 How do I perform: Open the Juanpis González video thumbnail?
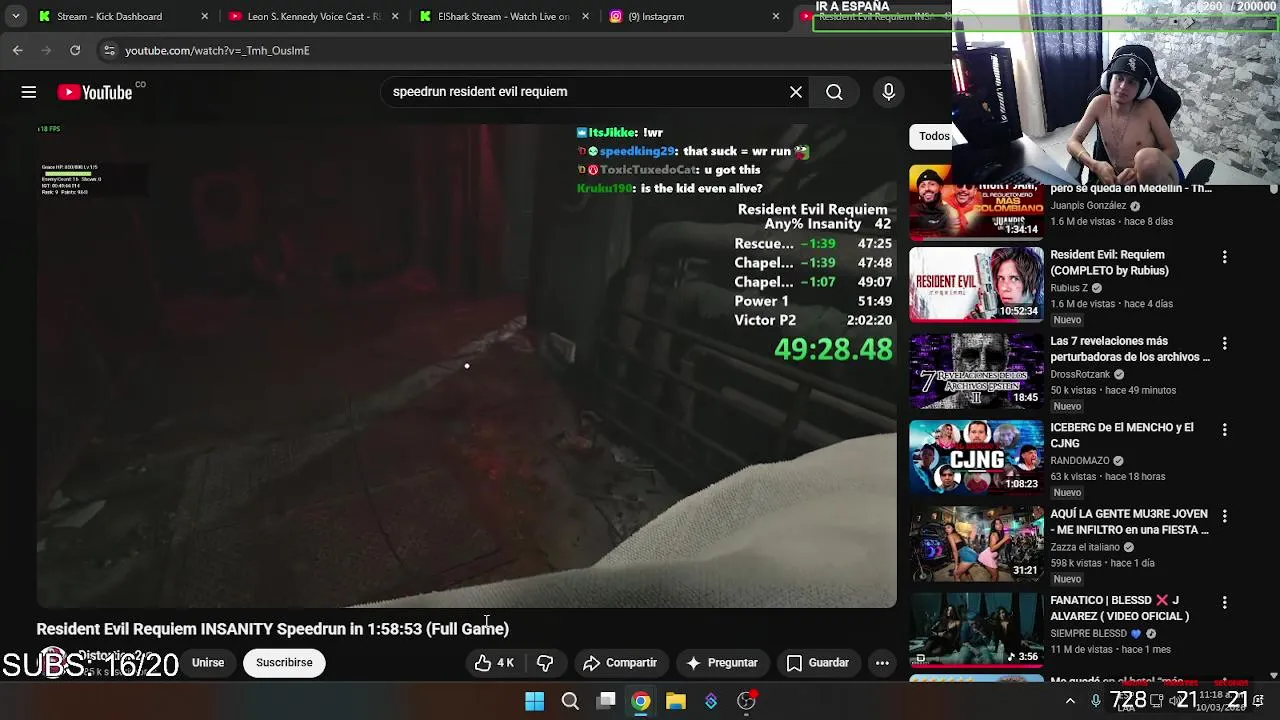tap(976, 204)
